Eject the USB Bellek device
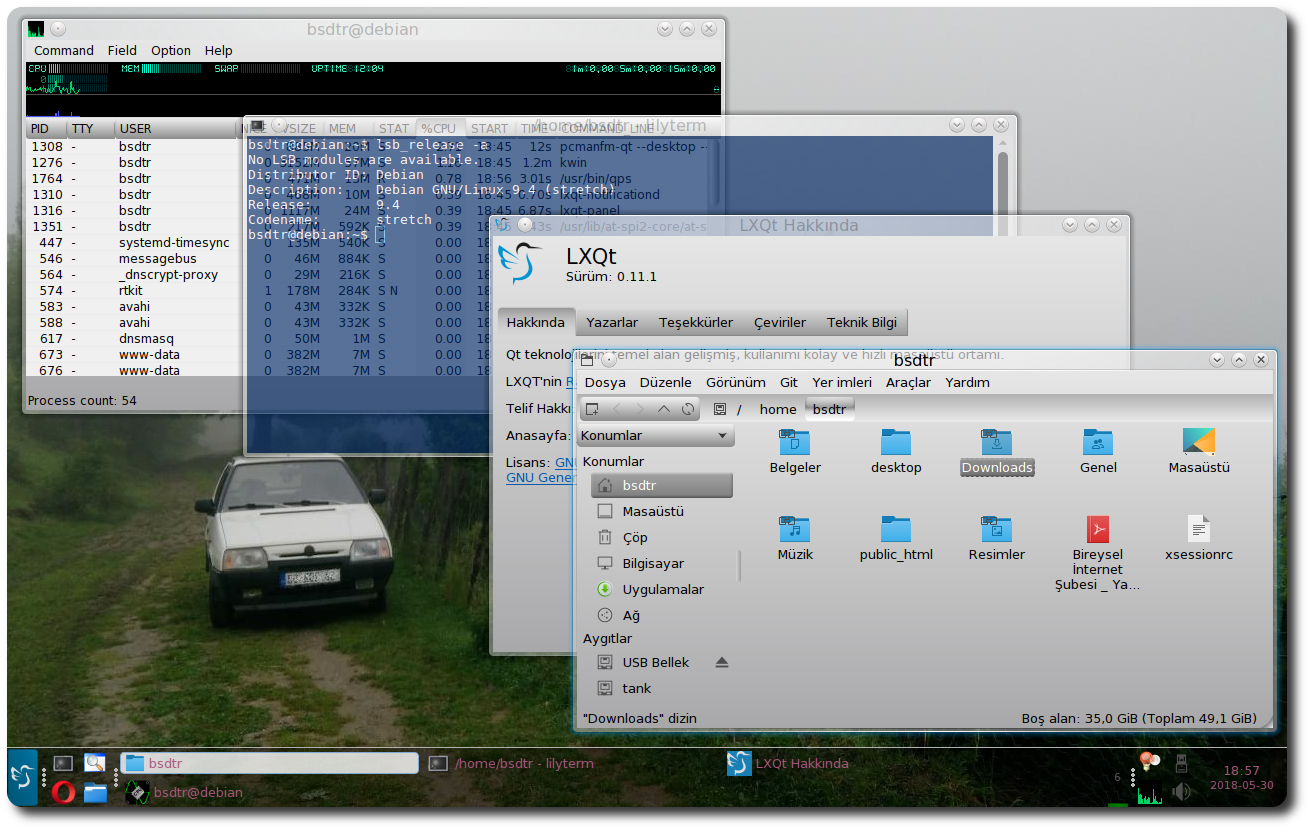The image size is (1310, 830). pos(722,662)
